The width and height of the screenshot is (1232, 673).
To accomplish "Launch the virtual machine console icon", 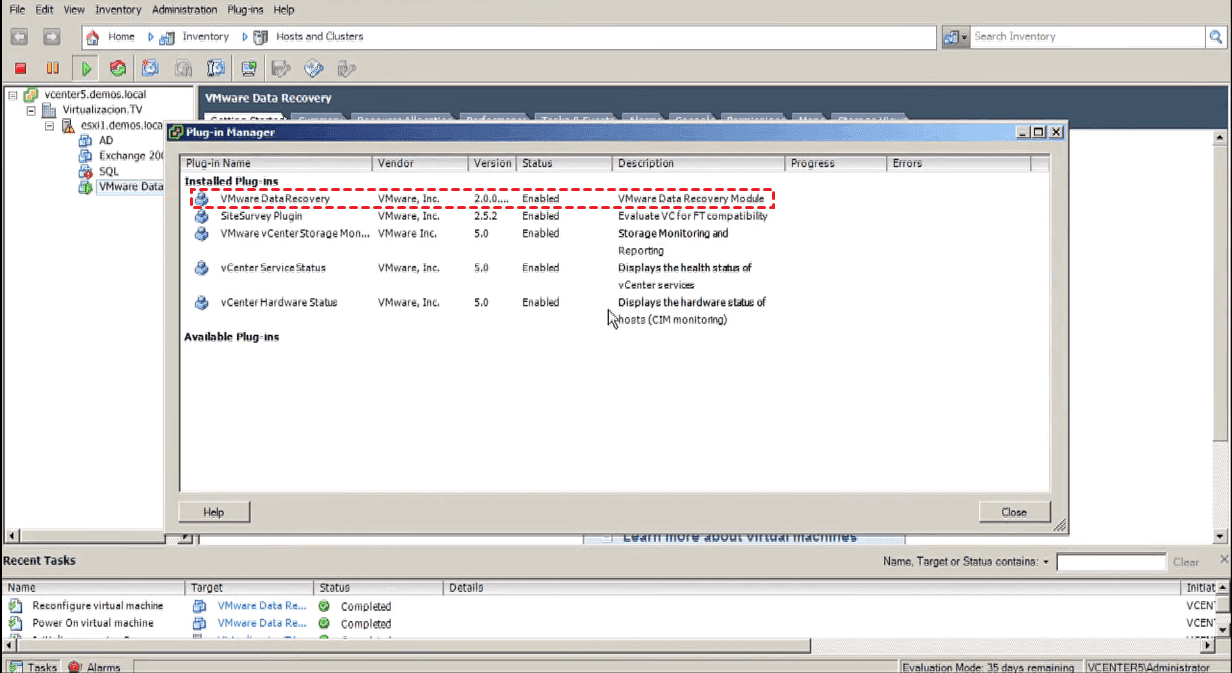I will pos(249,68).
